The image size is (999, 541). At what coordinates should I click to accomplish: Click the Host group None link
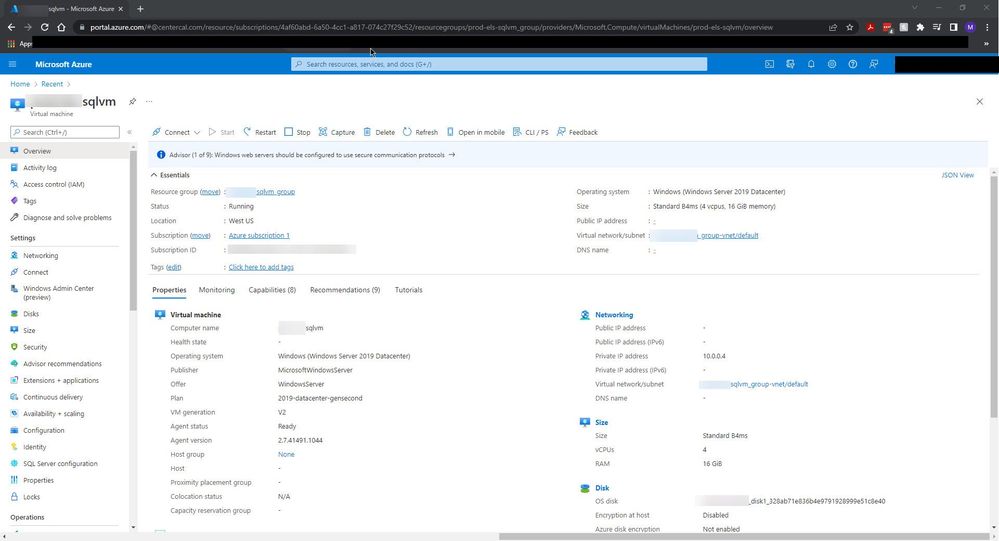(x=286, y=454)
